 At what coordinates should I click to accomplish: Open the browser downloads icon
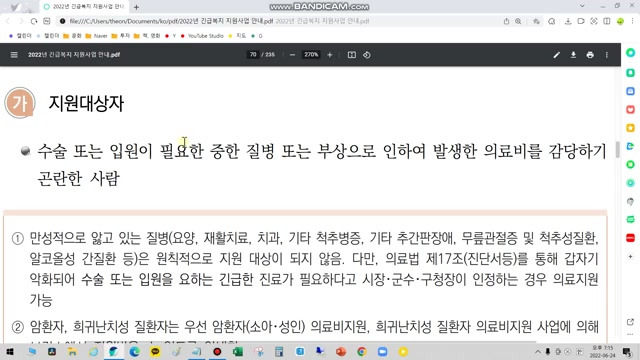coord(568,21)
